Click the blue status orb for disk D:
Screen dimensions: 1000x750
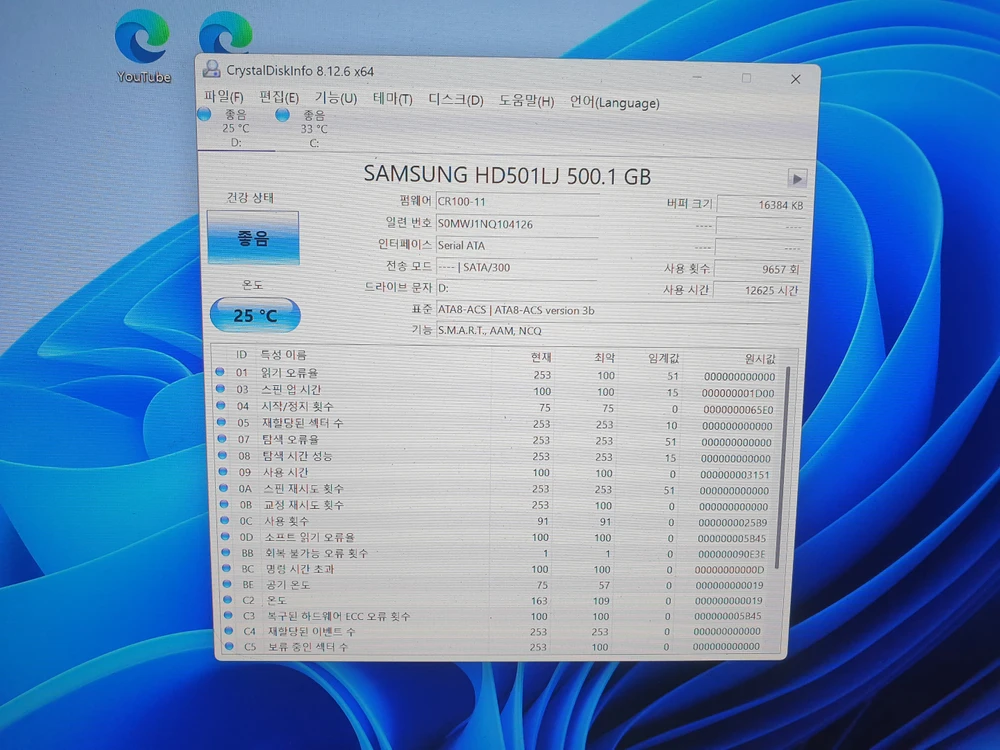click(204, 114)
